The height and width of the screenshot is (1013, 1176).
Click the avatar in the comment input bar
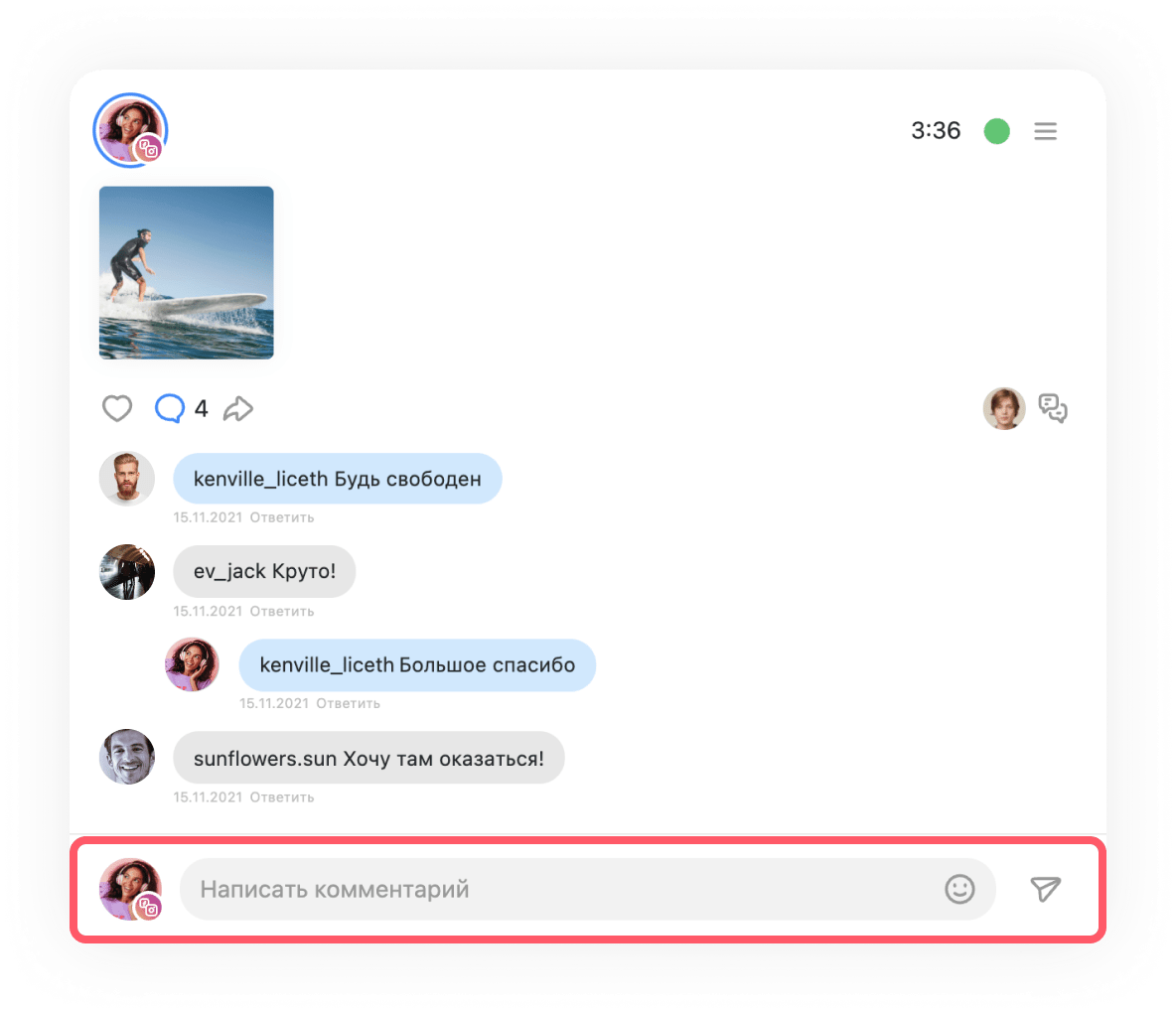pos(131,889)
